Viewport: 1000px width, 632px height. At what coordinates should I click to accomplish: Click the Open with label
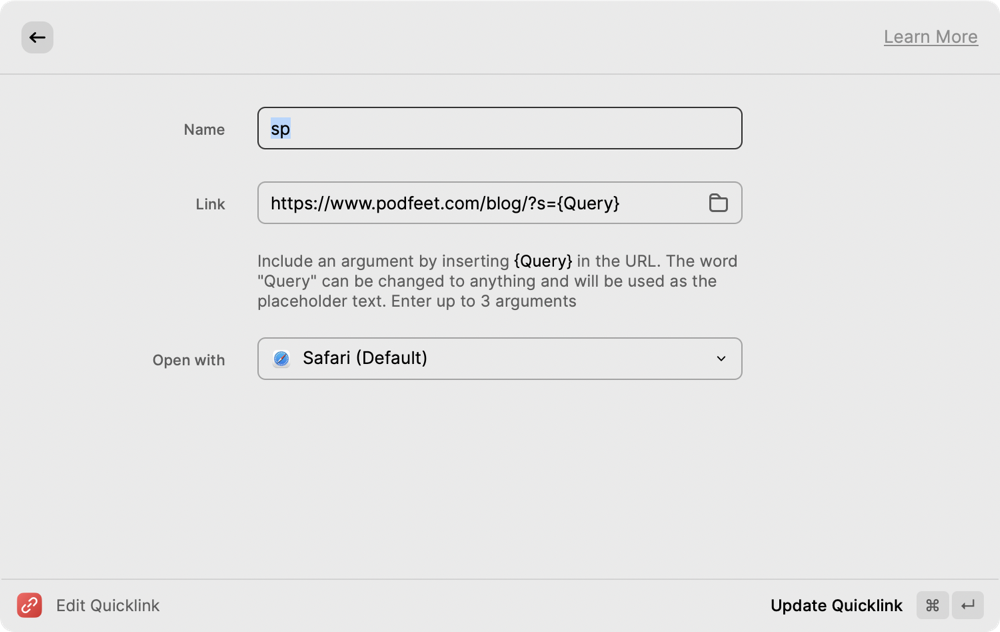[x=188, y=360]
